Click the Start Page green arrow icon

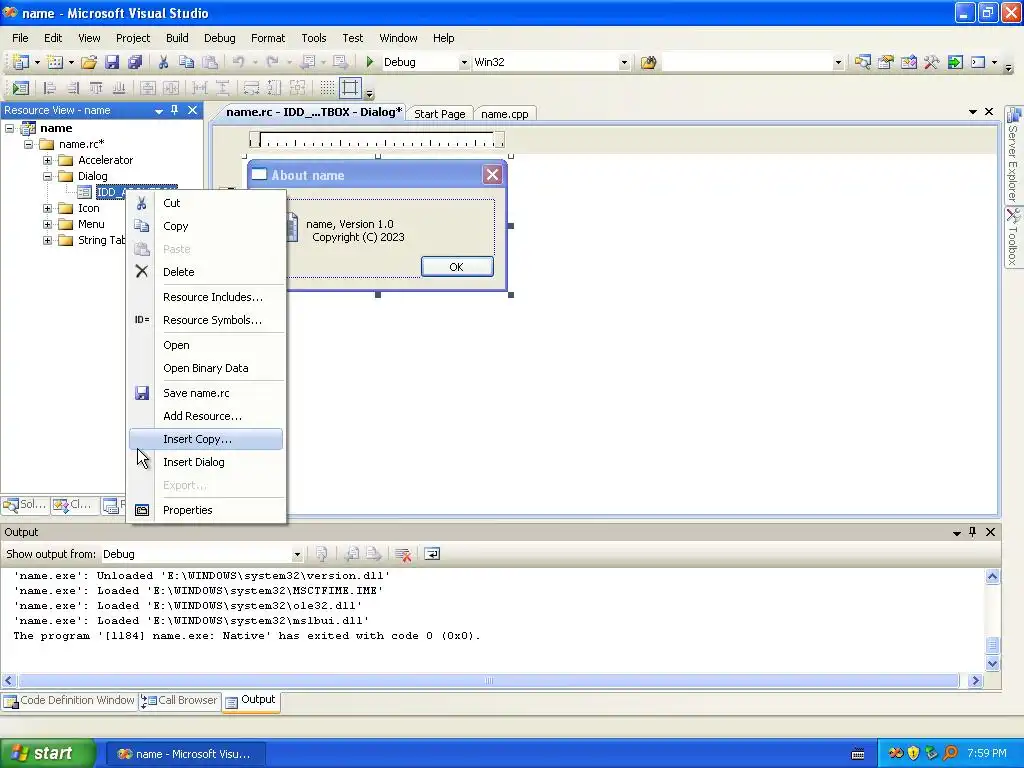955,62
